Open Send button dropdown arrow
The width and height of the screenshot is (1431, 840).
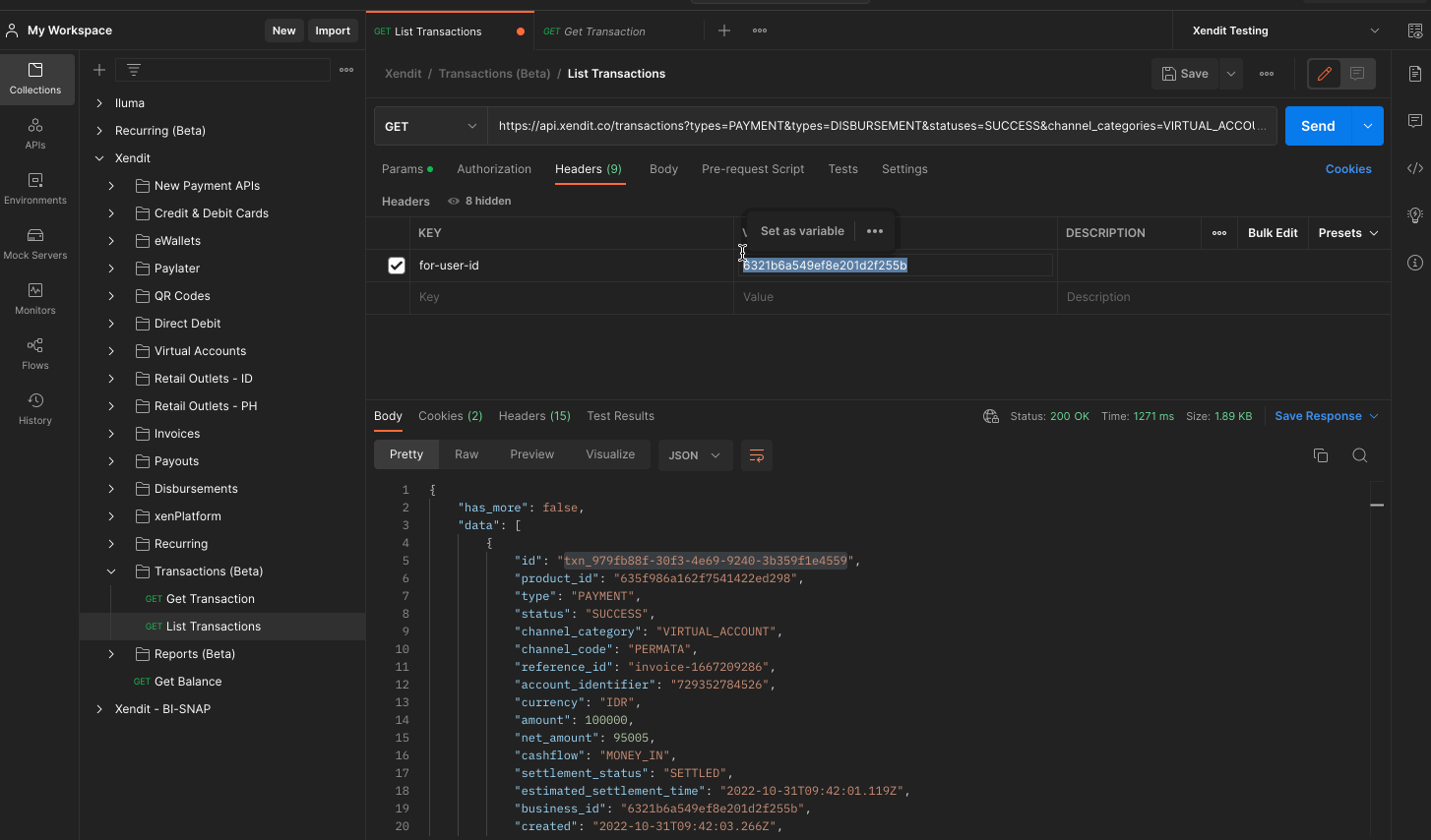click(1368, 126)
